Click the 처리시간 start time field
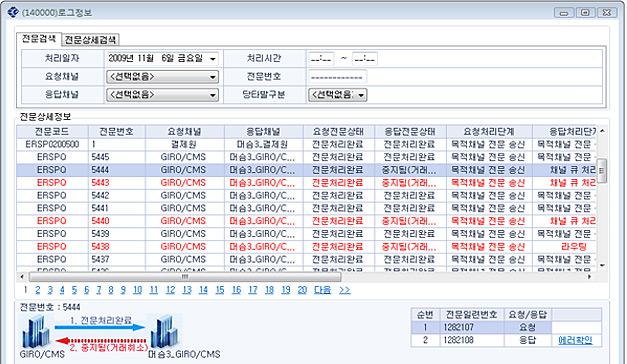Viewport: 627px width, 364px height. coord(321,59)
